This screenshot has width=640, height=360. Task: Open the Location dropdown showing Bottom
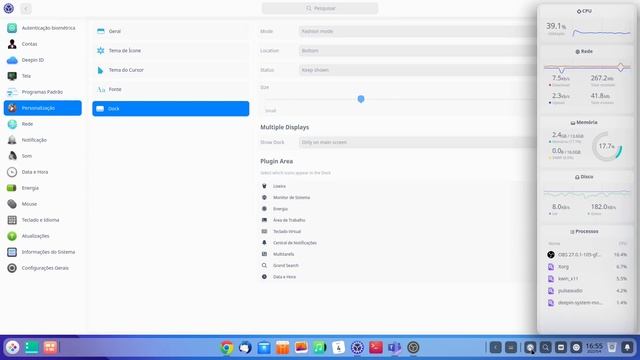coord(417,51)
